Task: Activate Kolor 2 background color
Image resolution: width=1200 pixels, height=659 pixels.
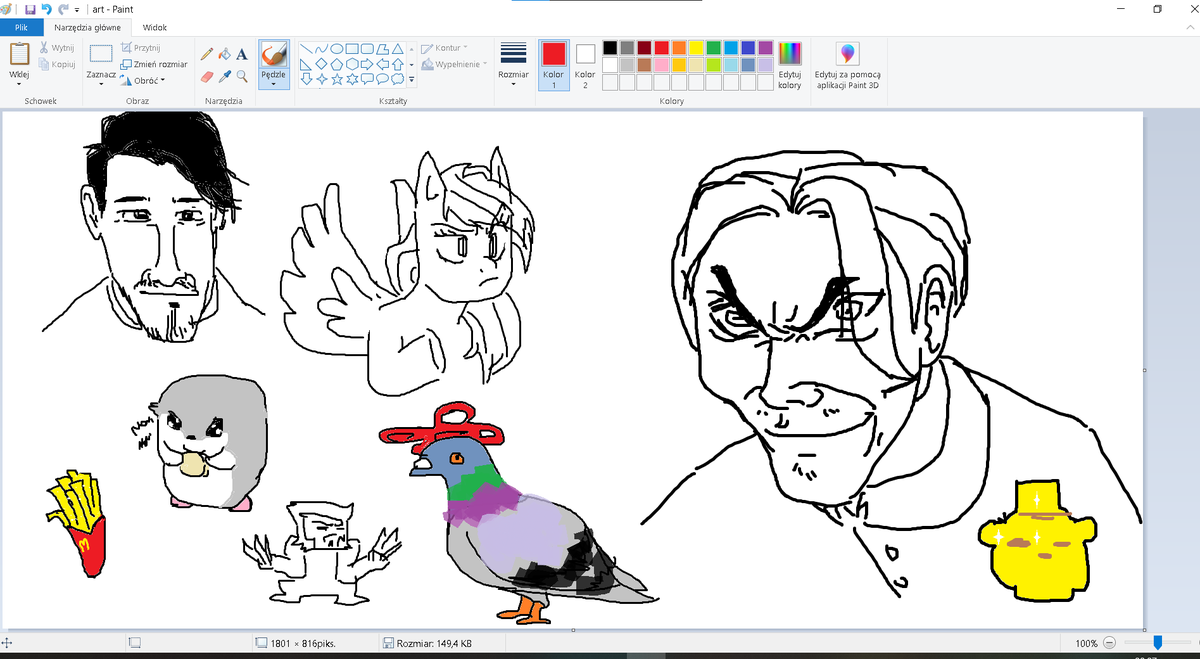Action: [x=585, y=65]
